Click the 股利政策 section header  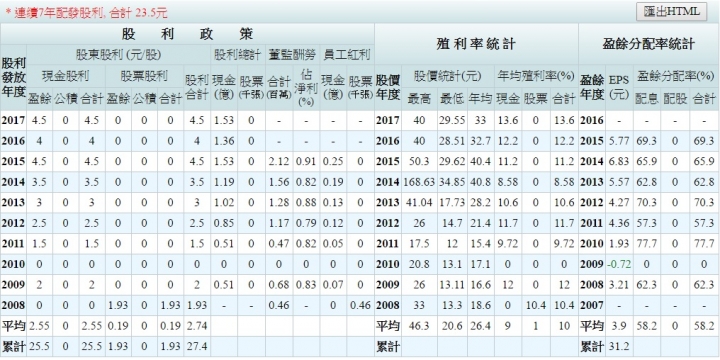187,34
